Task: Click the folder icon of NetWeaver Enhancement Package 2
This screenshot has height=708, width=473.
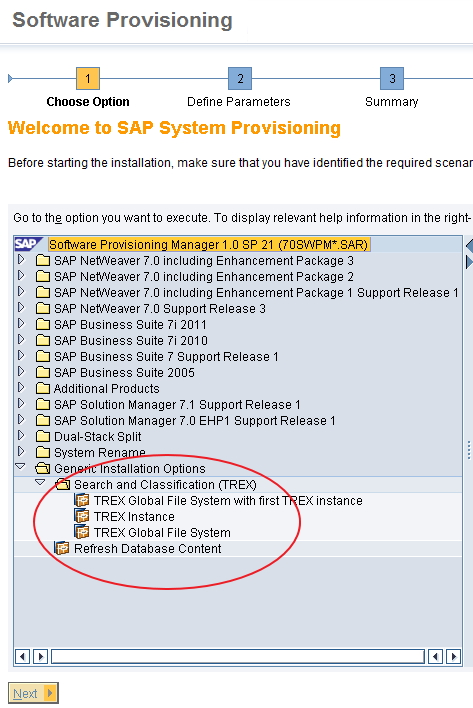Action: (43, 276)
